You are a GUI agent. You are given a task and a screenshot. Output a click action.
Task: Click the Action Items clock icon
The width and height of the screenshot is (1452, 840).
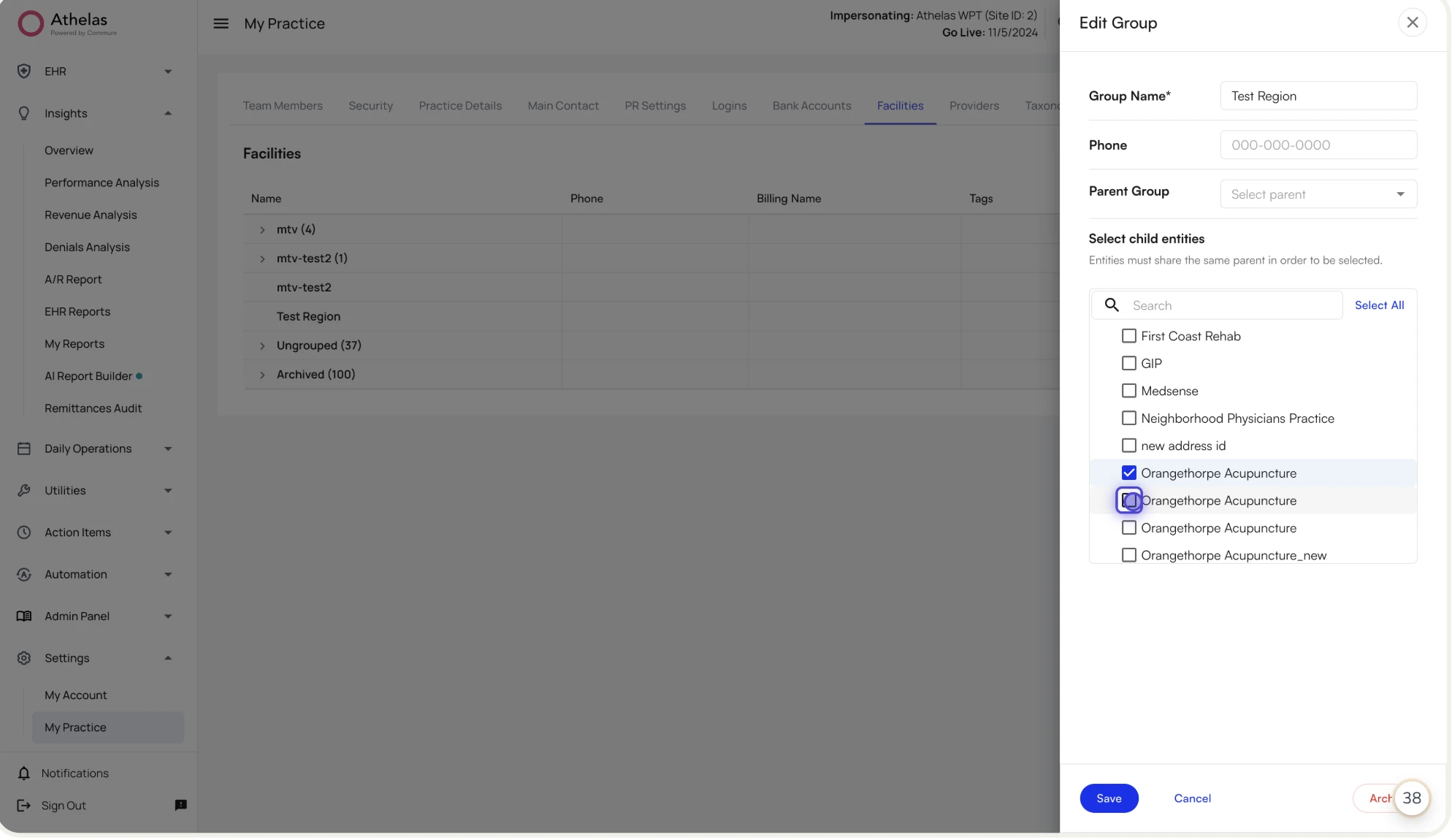24,532
